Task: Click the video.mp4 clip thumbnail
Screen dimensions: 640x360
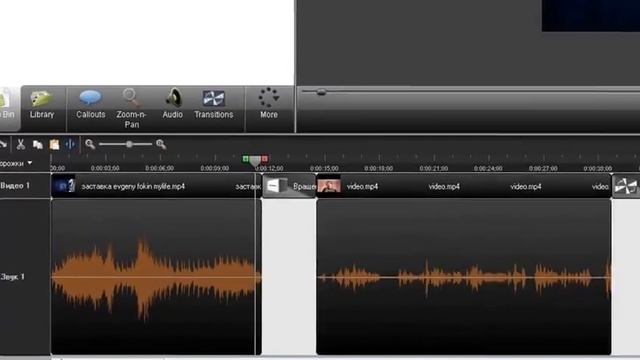Action: tap(329, 186)
